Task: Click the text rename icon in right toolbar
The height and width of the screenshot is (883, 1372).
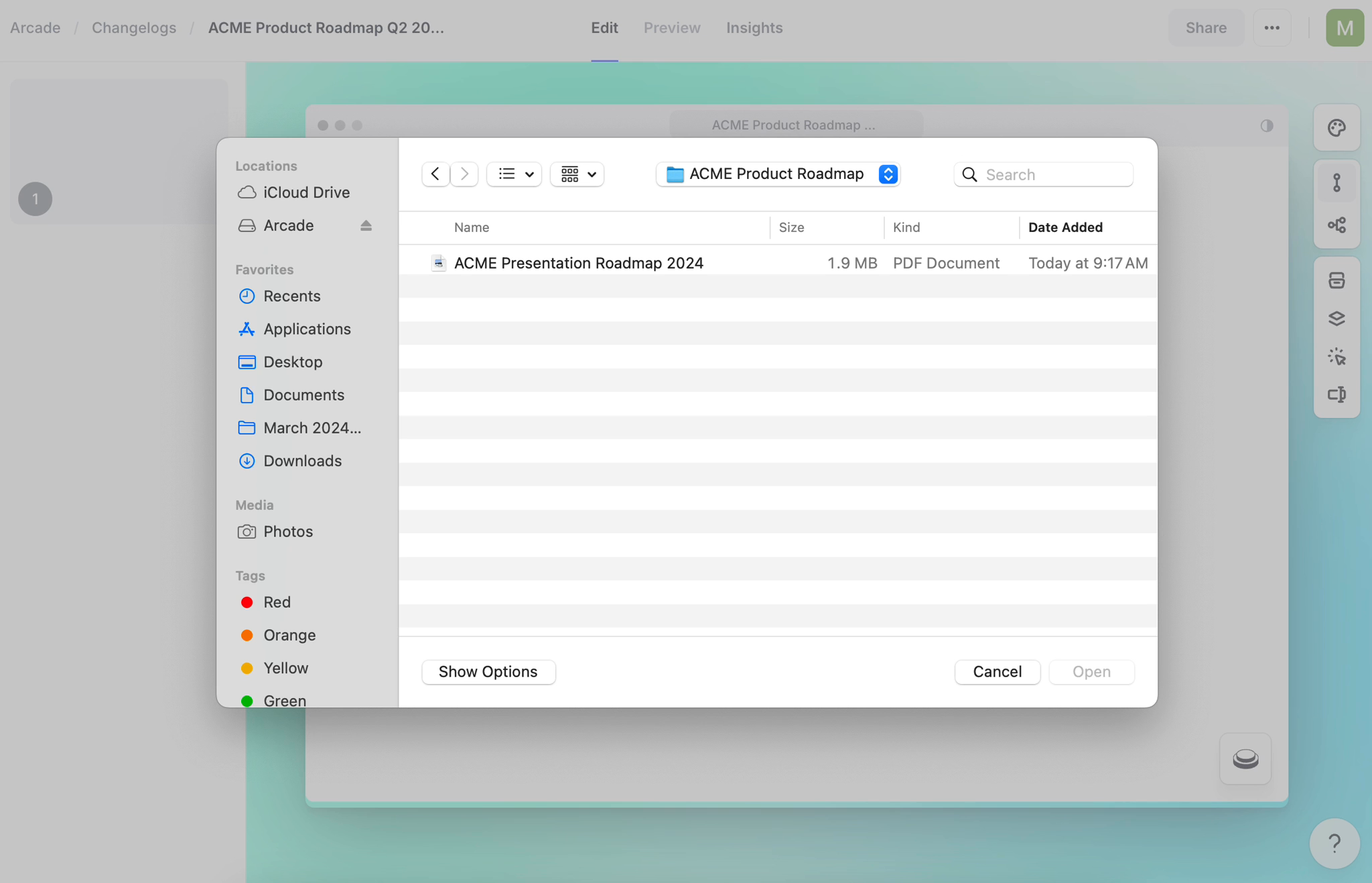Action: 1336,395
